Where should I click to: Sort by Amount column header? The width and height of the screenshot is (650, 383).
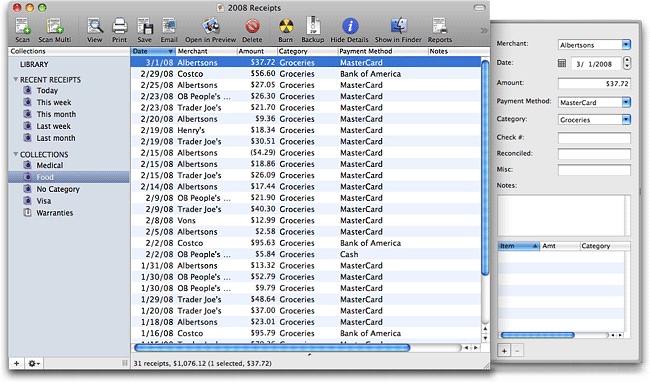point(257,51)
